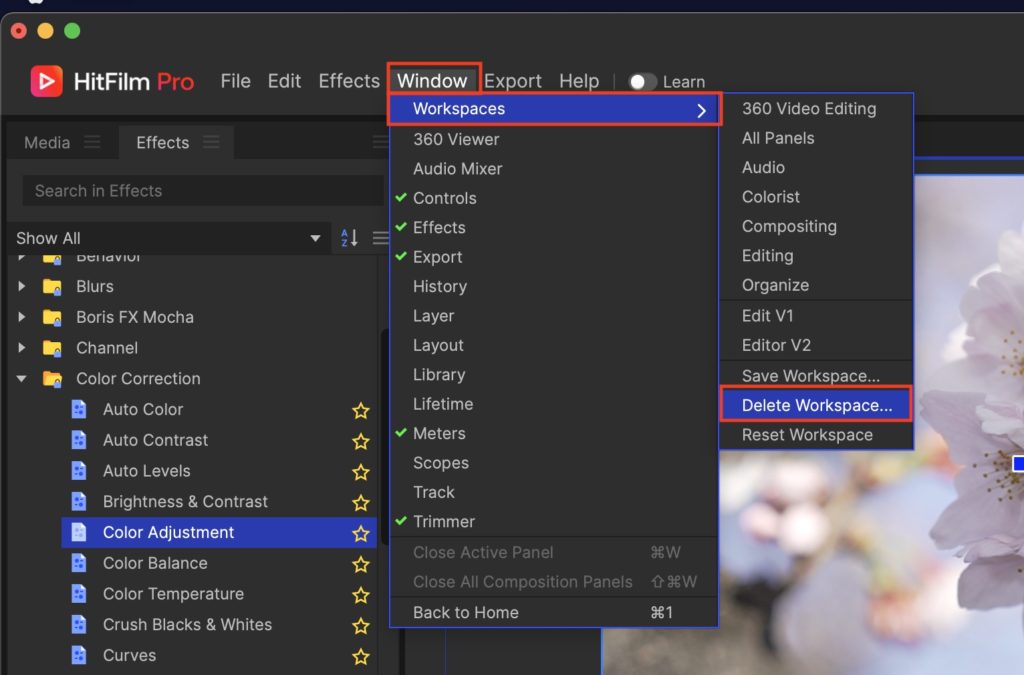Star the Color Adjustment effect
The height and width of the screenshot is (675, 1024).
point(360,533)
